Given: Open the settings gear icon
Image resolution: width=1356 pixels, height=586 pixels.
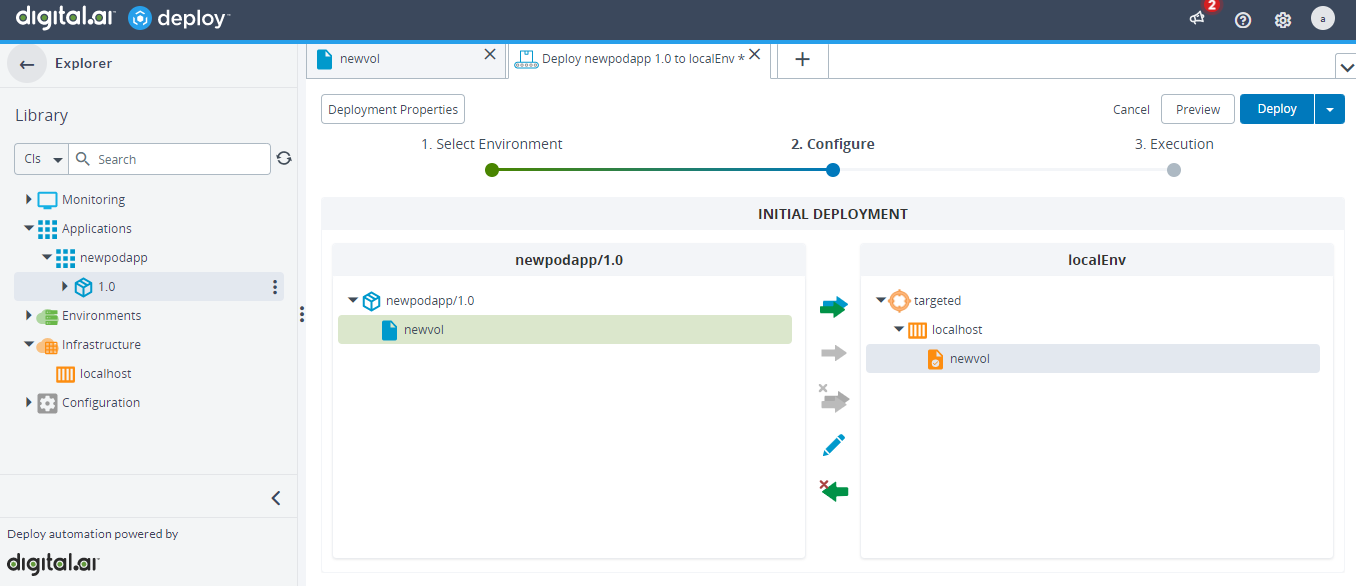Looking at the screenshot, I should click(x=1283, y=20).
